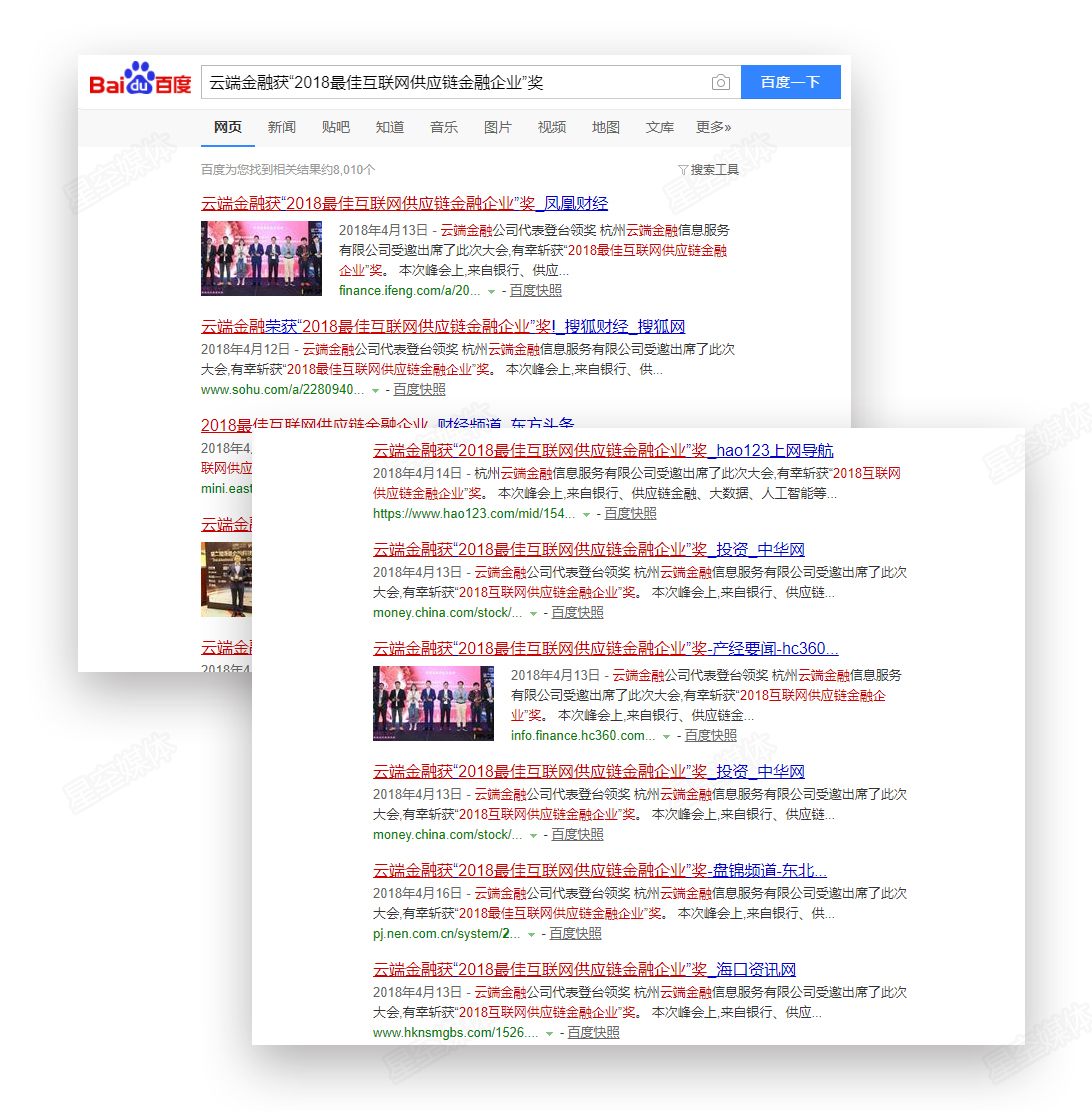The height and width of the screenshot is (1111, 1092).
Task: Click the www.sohu.com/a/2280940... URL
Action: tap(282, 390)
